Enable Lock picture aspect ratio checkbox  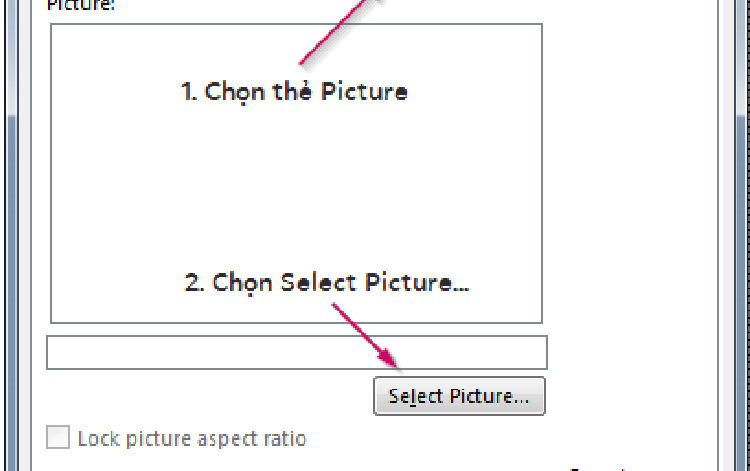click(x=58, y=437)
